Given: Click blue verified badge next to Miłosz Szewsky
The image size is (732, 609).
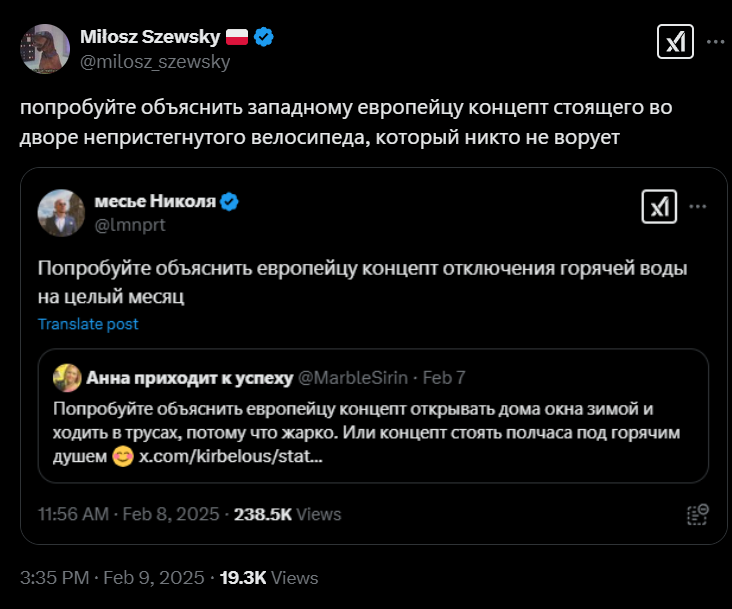Looking at the screenshot, I should 264,38.
